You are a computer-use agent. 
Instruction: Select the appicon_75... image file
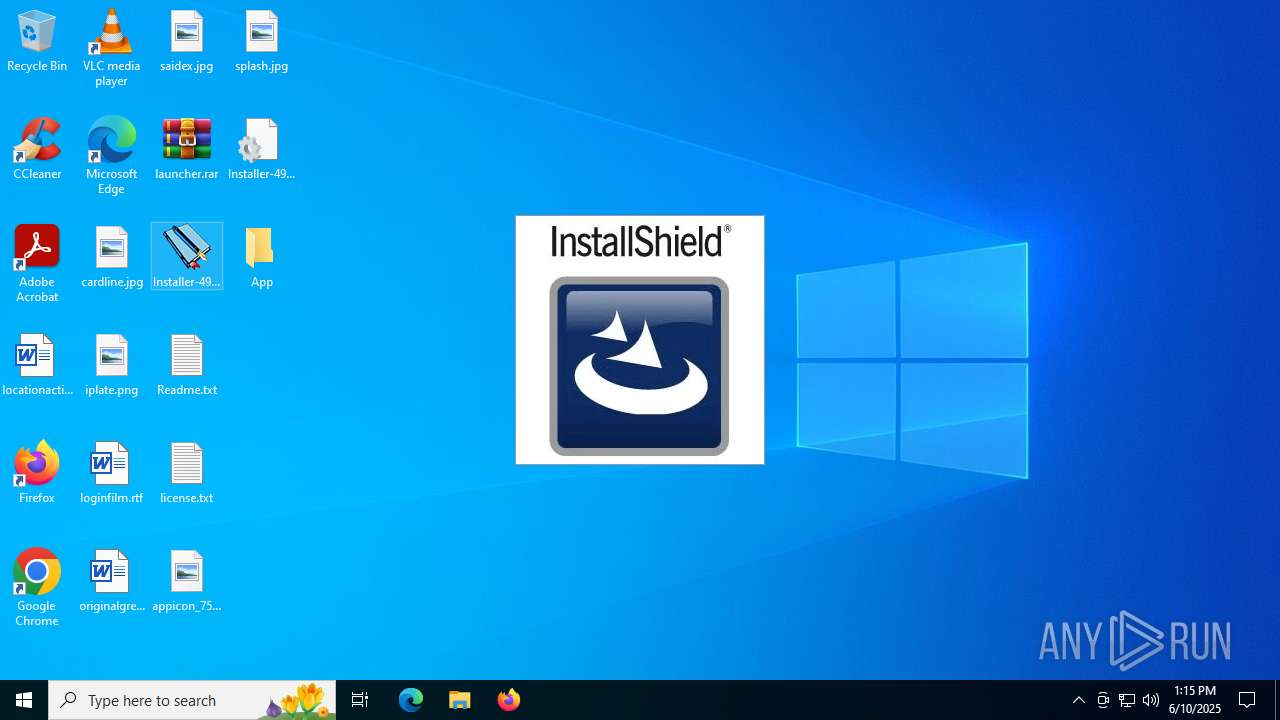[187, 581]
